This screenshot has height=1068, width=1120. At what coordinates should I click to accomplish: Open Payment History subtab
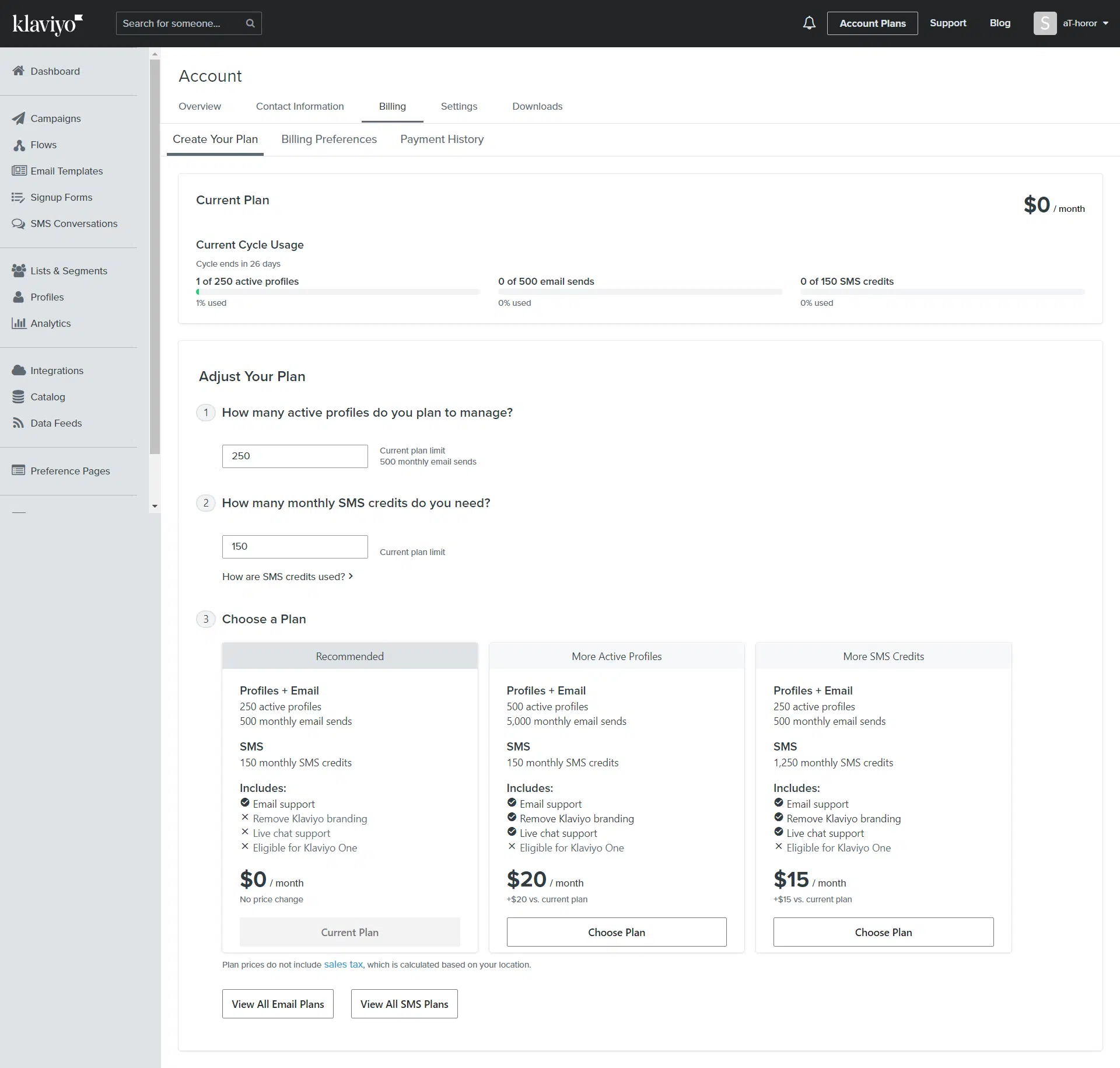tap(442, 139)
